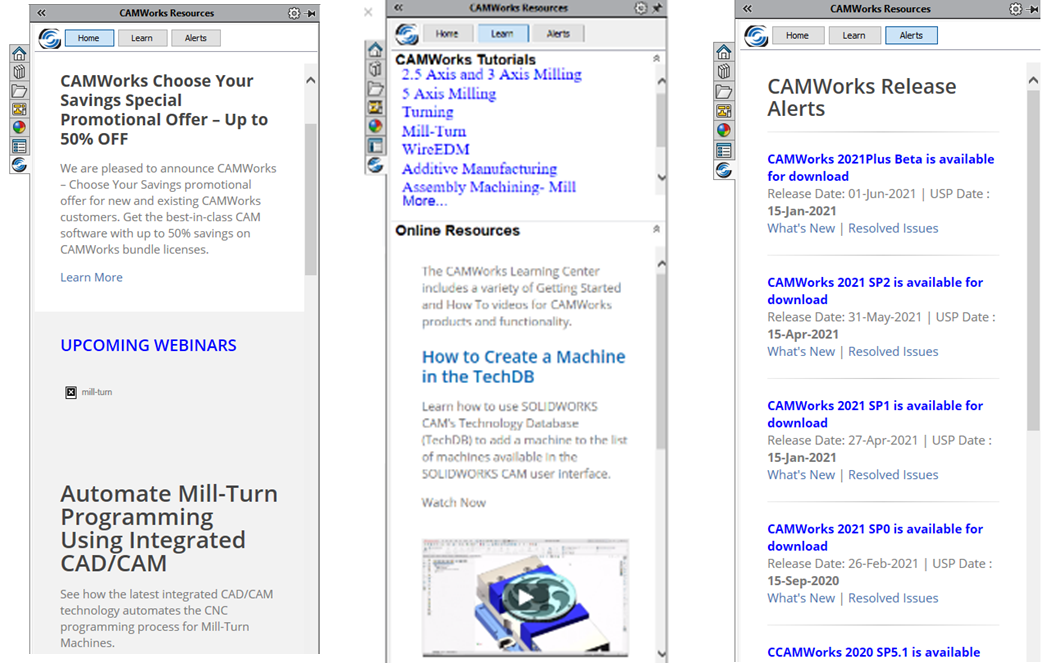Open Mill-Turn tutorial link
1047x663 pixels.
tap(433, 131)
